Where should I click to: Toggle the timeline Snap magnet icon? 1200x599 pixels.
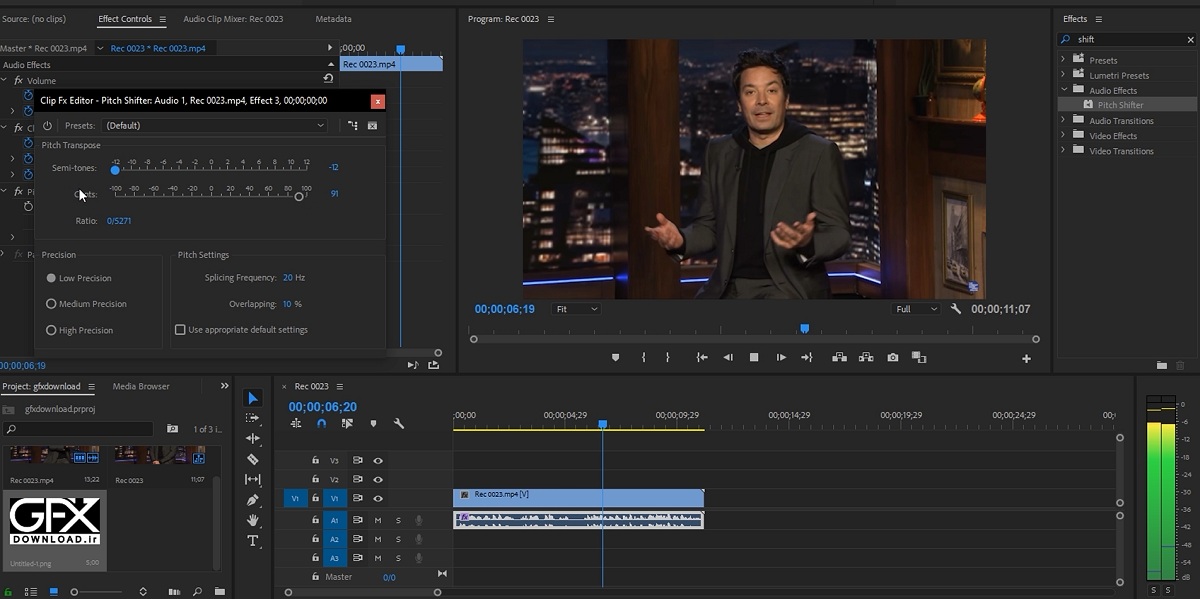tap(321, 424)
